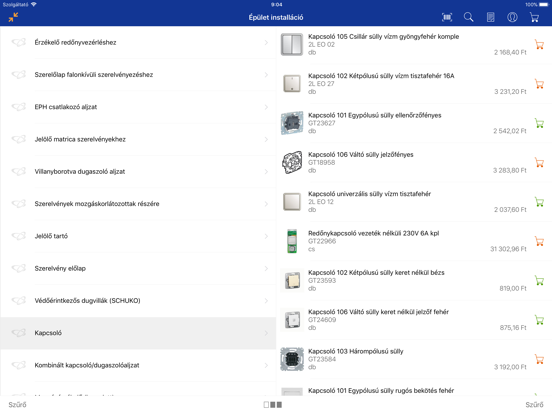Screen dimensions: 552x414
Task: Select Kombinált kapcsoló/dugaszolóaljzat category
Action: click(x=138, y=365)
